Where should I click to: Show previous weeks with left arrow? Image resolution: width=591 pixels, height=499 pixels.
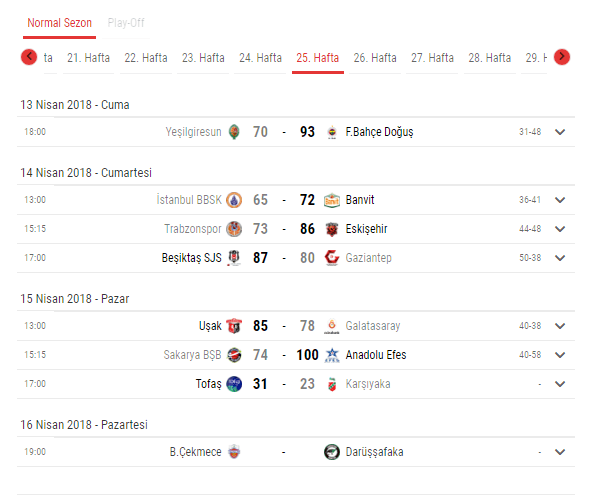(x=29, y=57)
